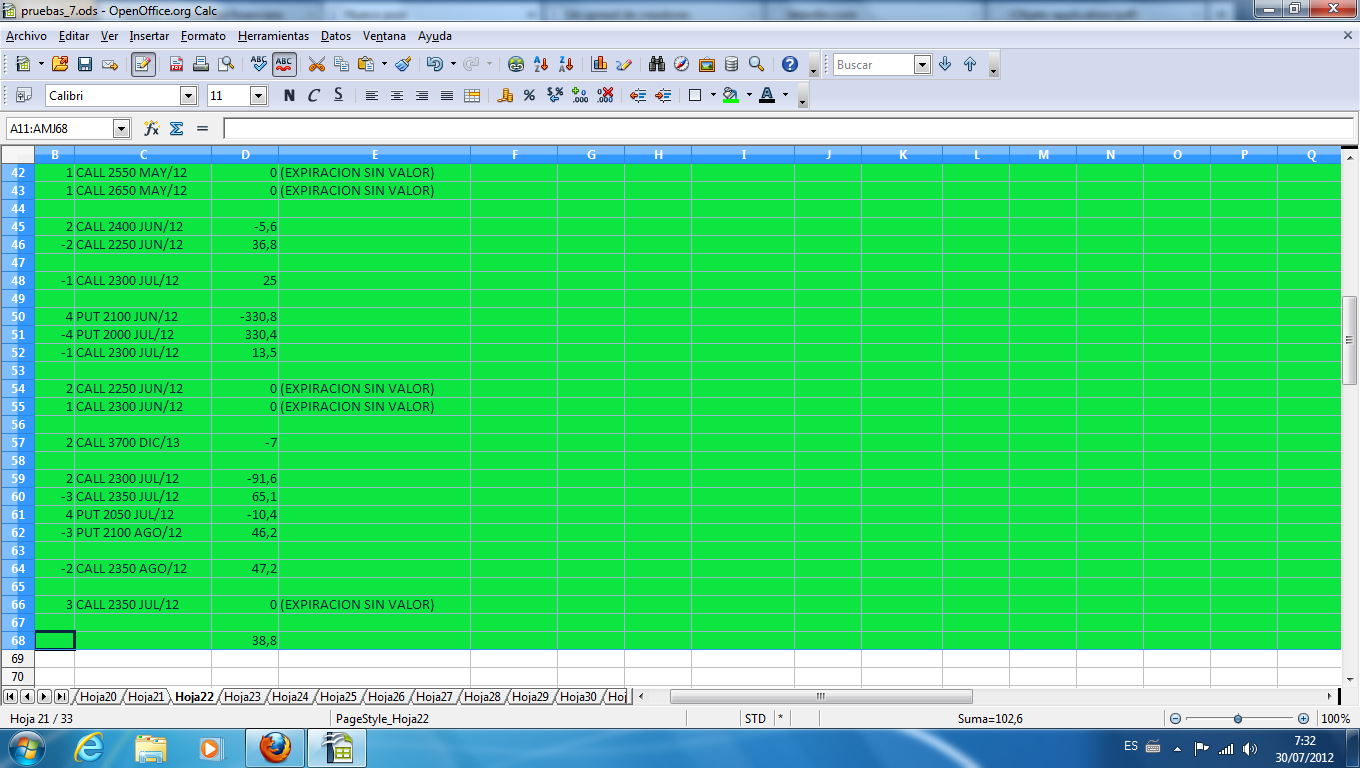Image resolution: width=1360 pixels, height=768 pixels.
Task: Toggle Edit File mode button
Action: (143, 64)
